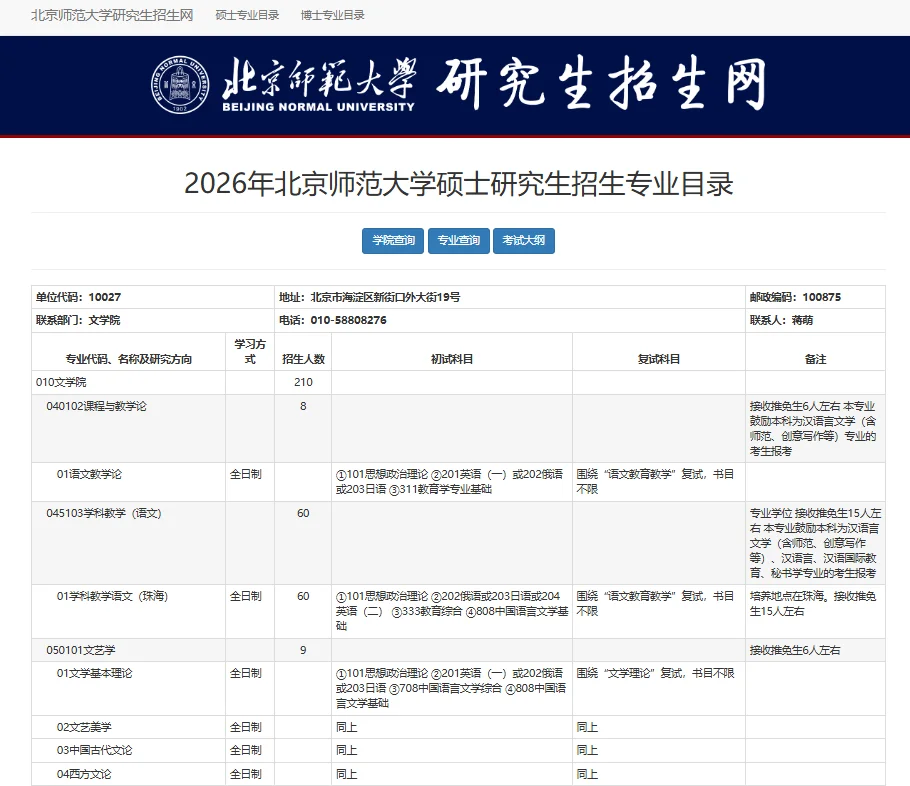Image resolution: width=910 pixels, height=786 pixels.
Task: Click 全日制 in the 01语文教学论 row
Action: [x=245, y=474]
